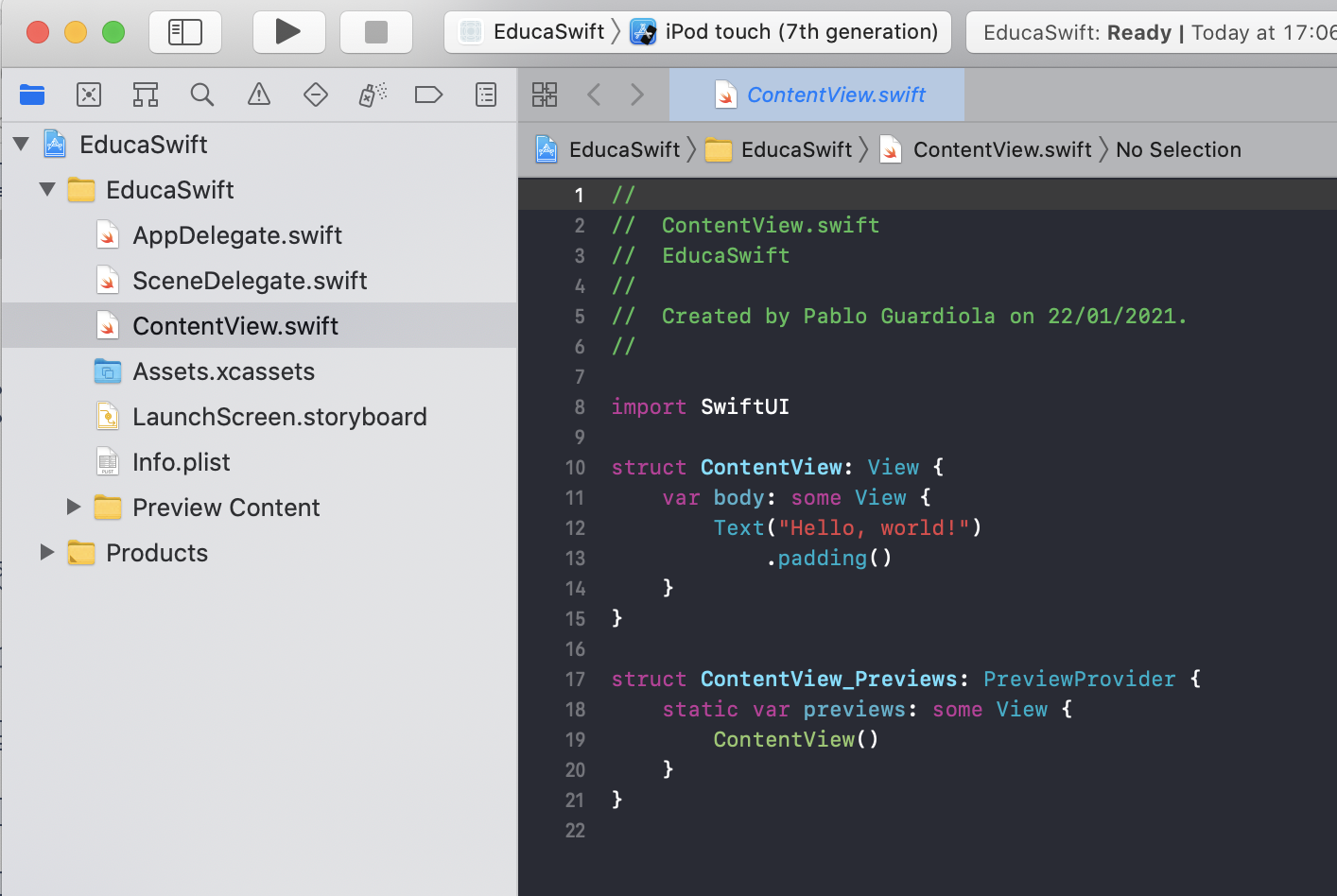Open the Debug navigator spray icon
This screenshot has width=1337, height=896.
(373, 95)
